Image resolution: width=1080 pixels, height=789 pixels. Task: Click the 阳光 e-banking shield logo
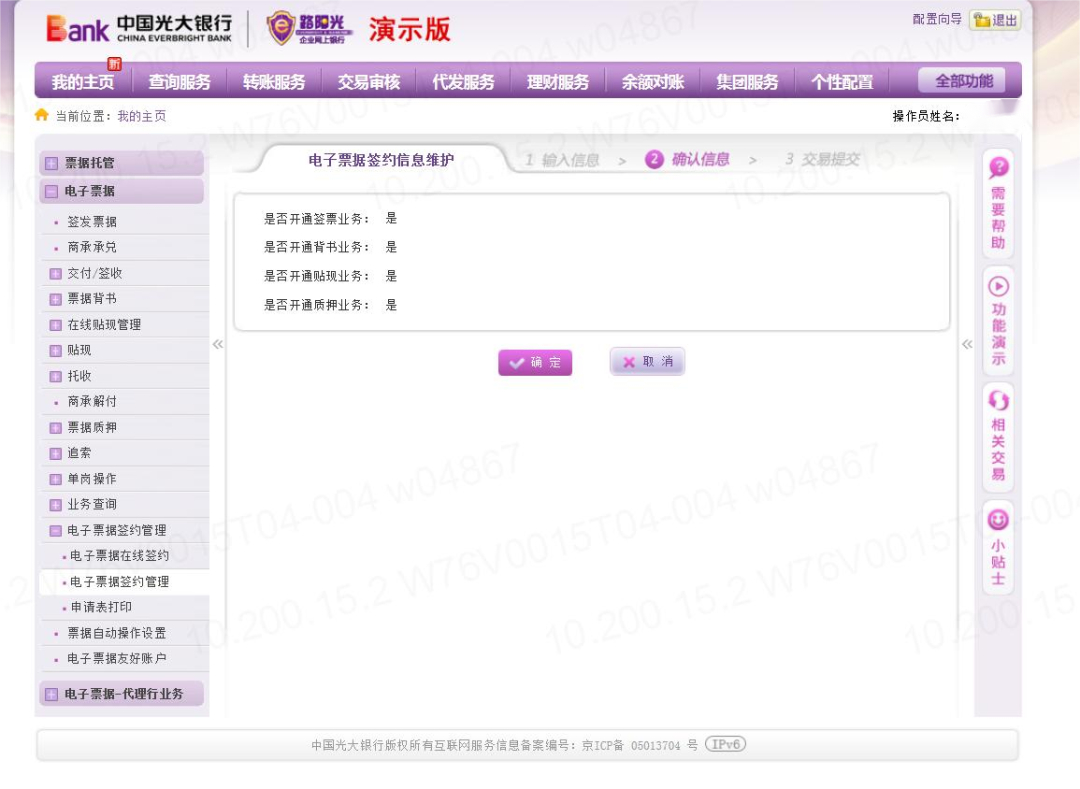310,29
